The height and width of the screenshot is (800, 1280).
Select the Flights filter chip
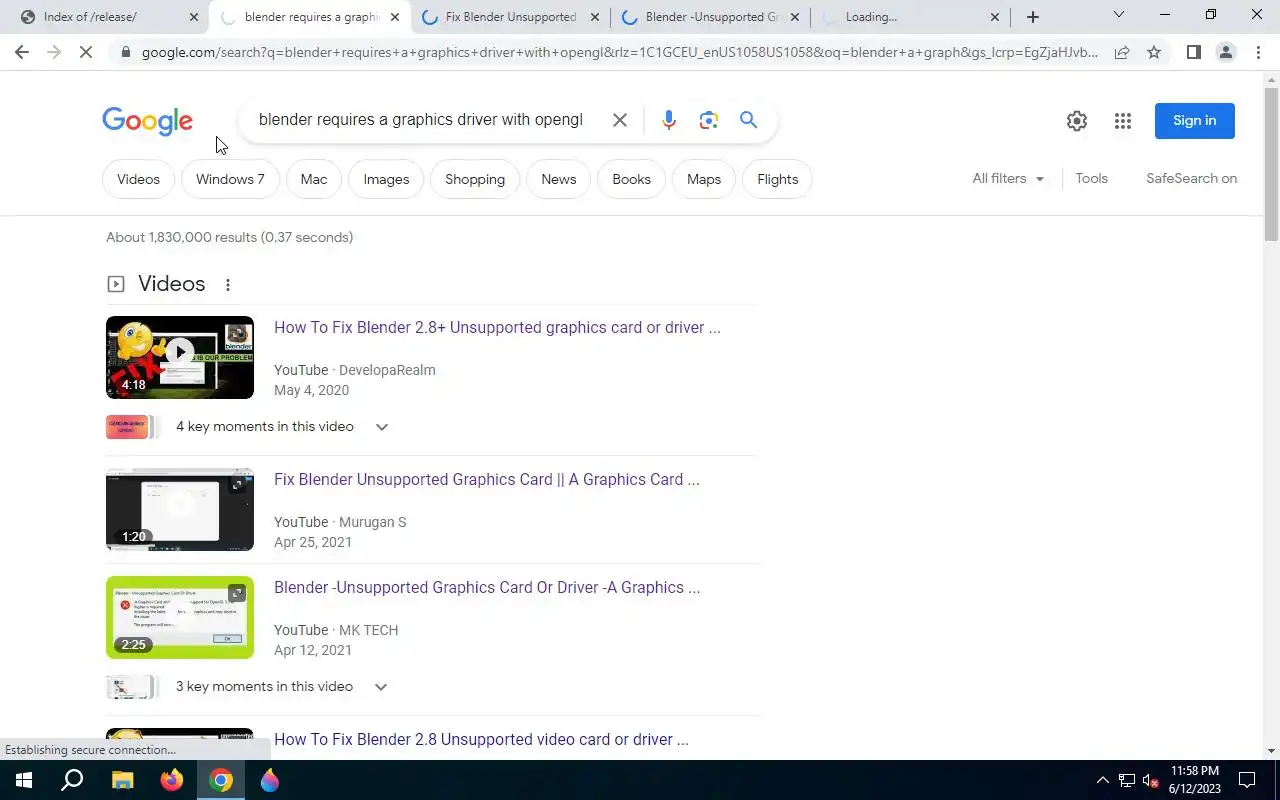[x=778, y=179]
